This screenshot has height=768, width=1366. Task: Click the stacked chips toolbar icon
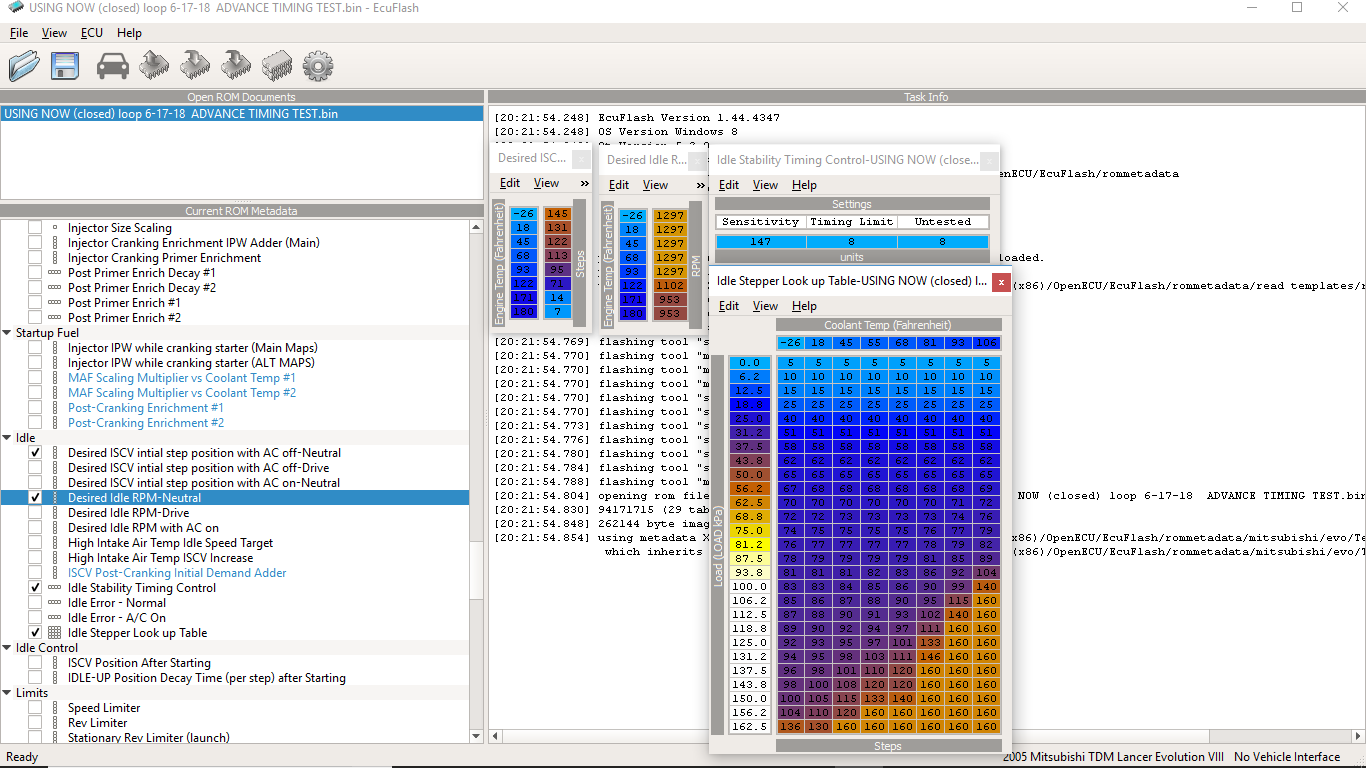[x=276, y=66]
